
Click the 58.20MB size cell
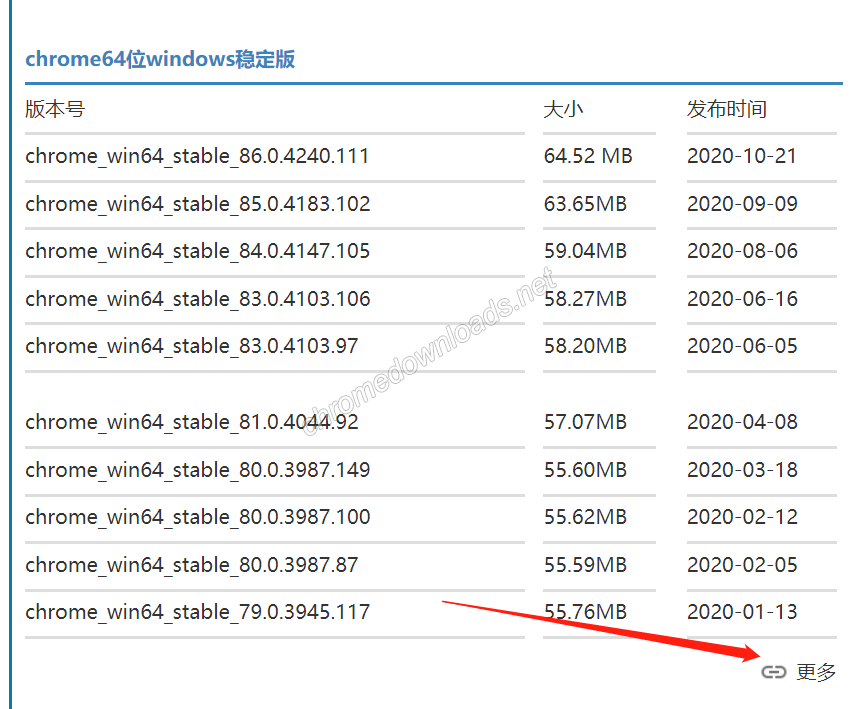[x=585, y=346]
